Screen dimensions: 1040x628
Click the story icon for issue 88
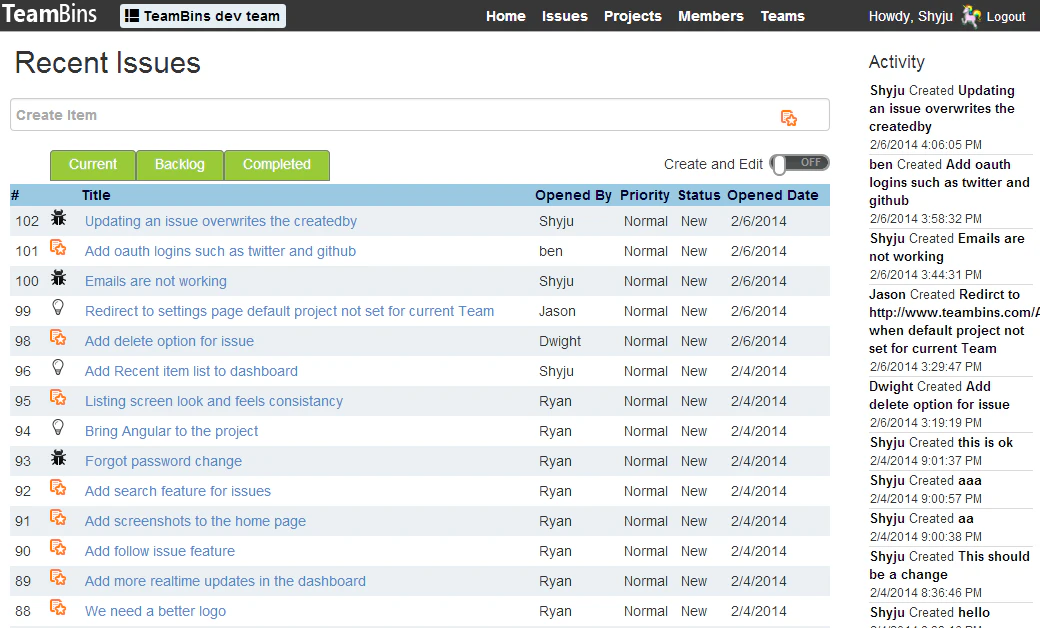pyautogui.click(x=58, y=607)
